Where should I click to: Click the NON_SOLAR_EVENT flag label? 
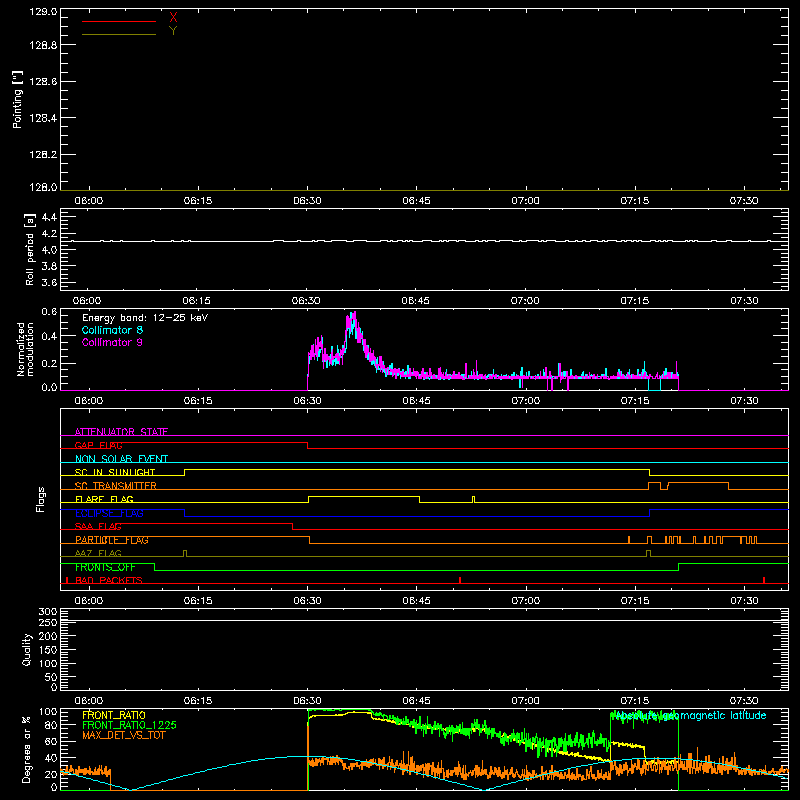[x=121, y=459]
